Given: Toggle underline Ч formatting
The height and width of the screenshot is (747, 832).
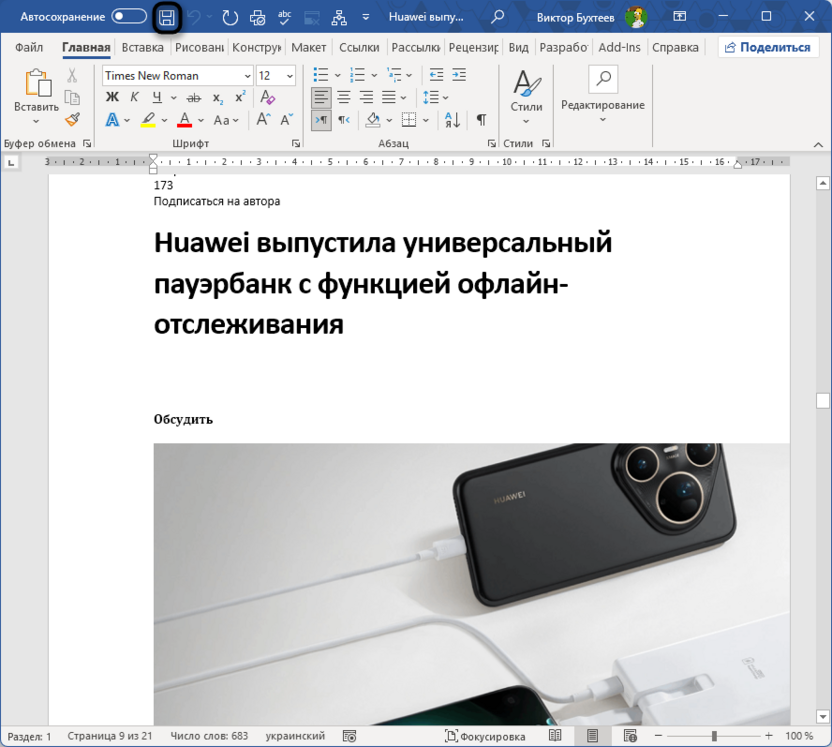Looking at the screenshot, I should pyautogui.click(x=157, y=97).
